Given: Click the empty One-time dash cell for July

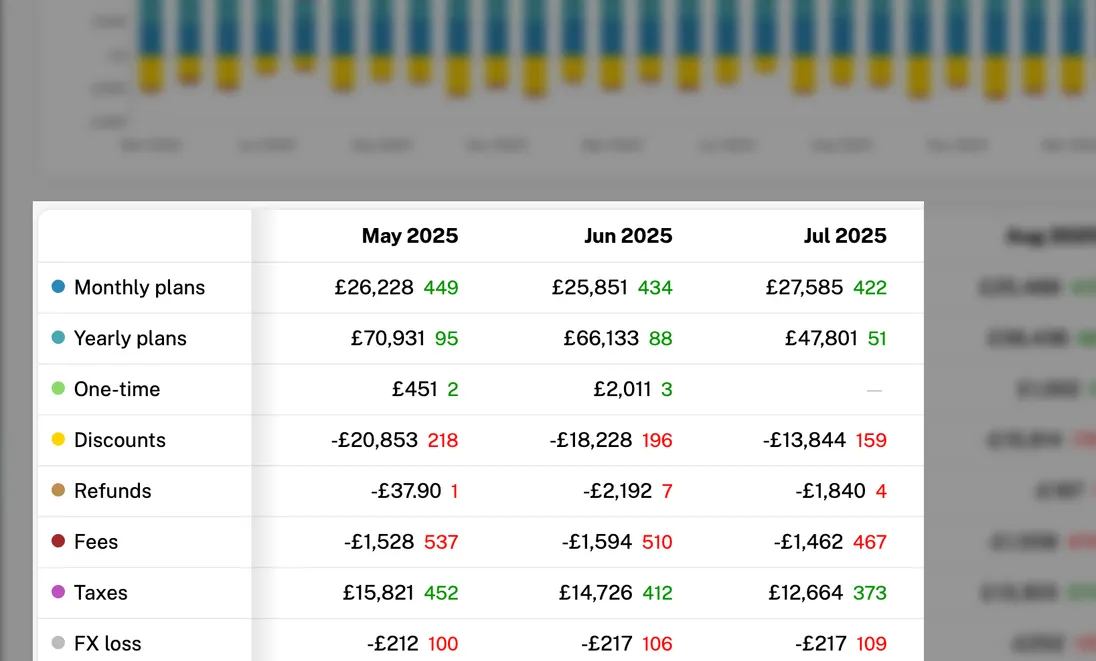Looking at the screenshot, I should click(x=874, y=390).
